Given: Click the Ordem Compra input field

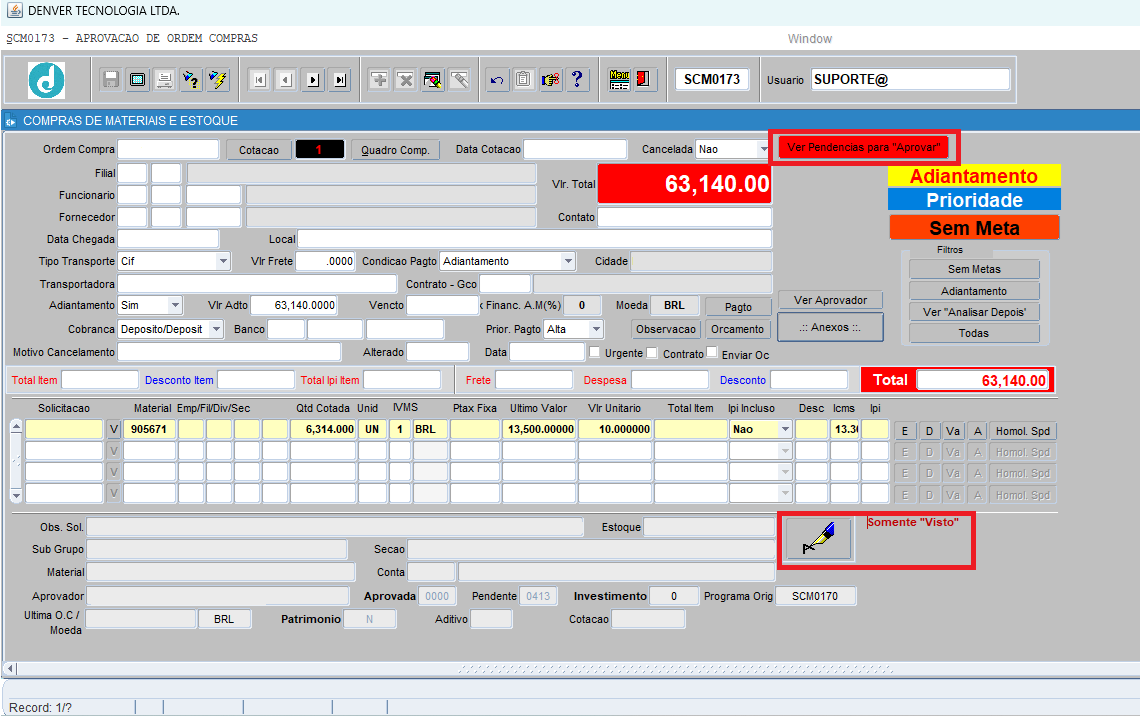Looking at the screenshot, I should (x=168, y=149).
